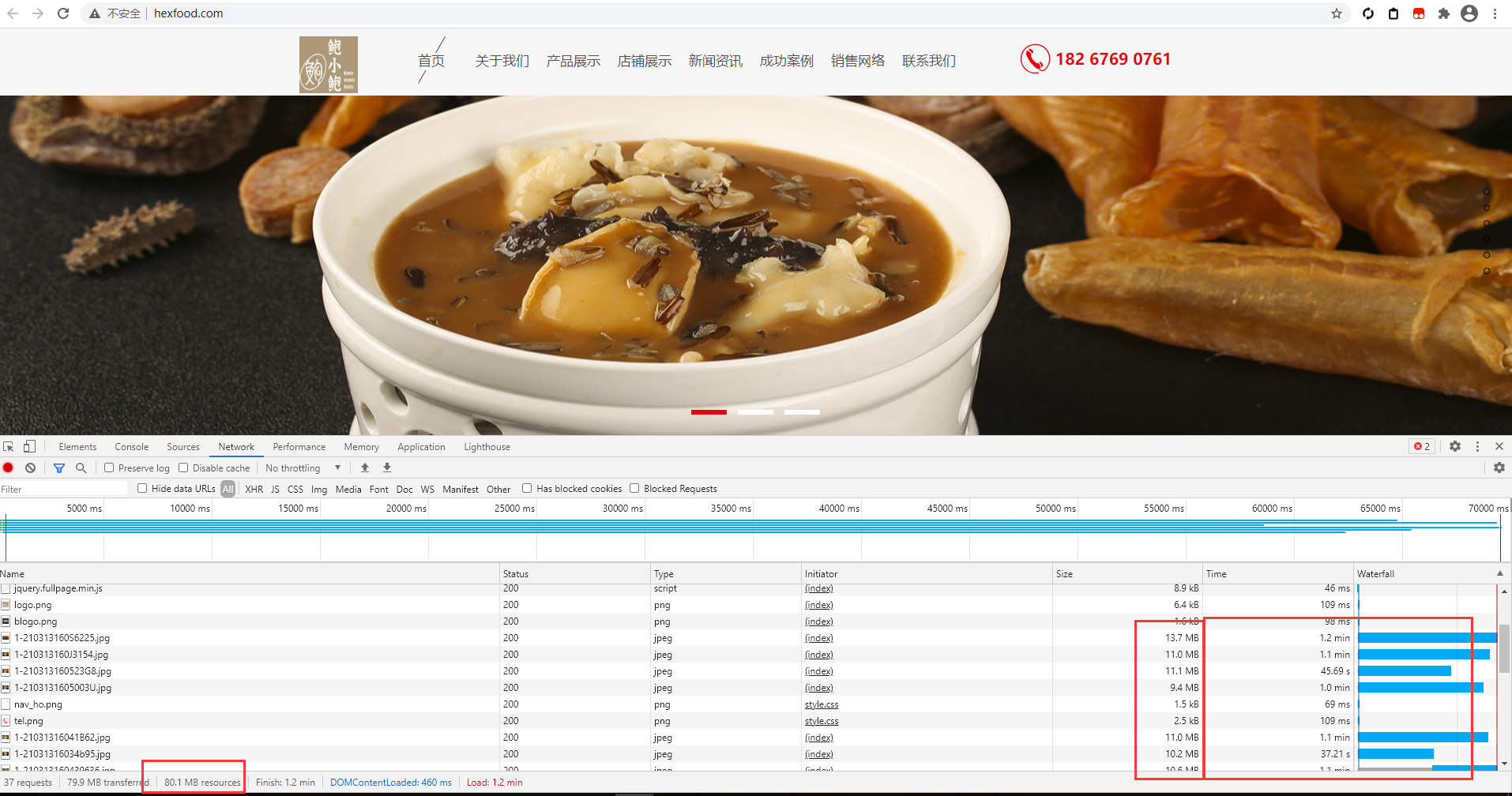Toggle the network filter funnel icon

coord(59,468)
